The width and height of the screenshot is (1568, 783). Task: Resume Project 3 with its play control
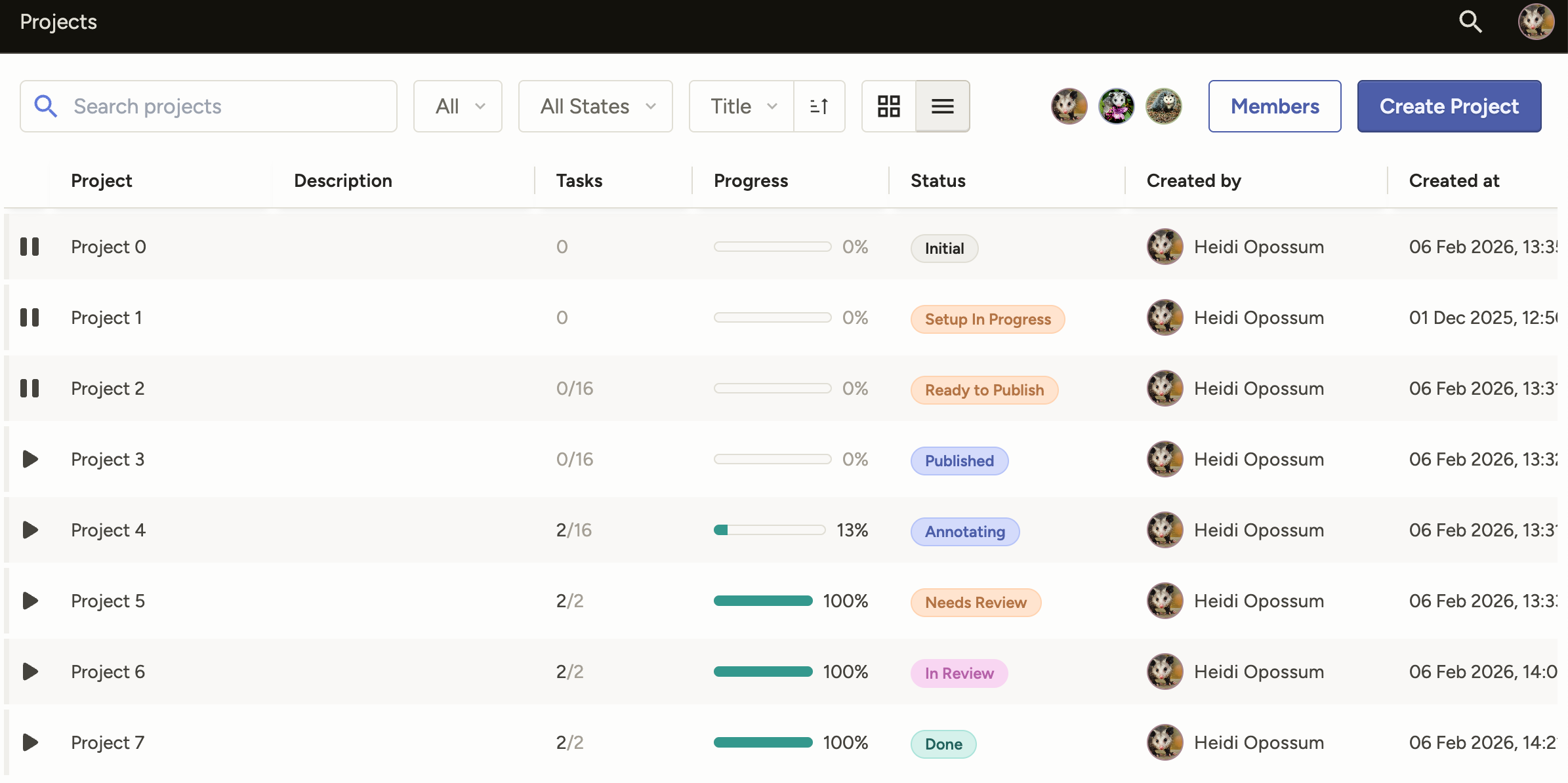[x=30, y=459]
